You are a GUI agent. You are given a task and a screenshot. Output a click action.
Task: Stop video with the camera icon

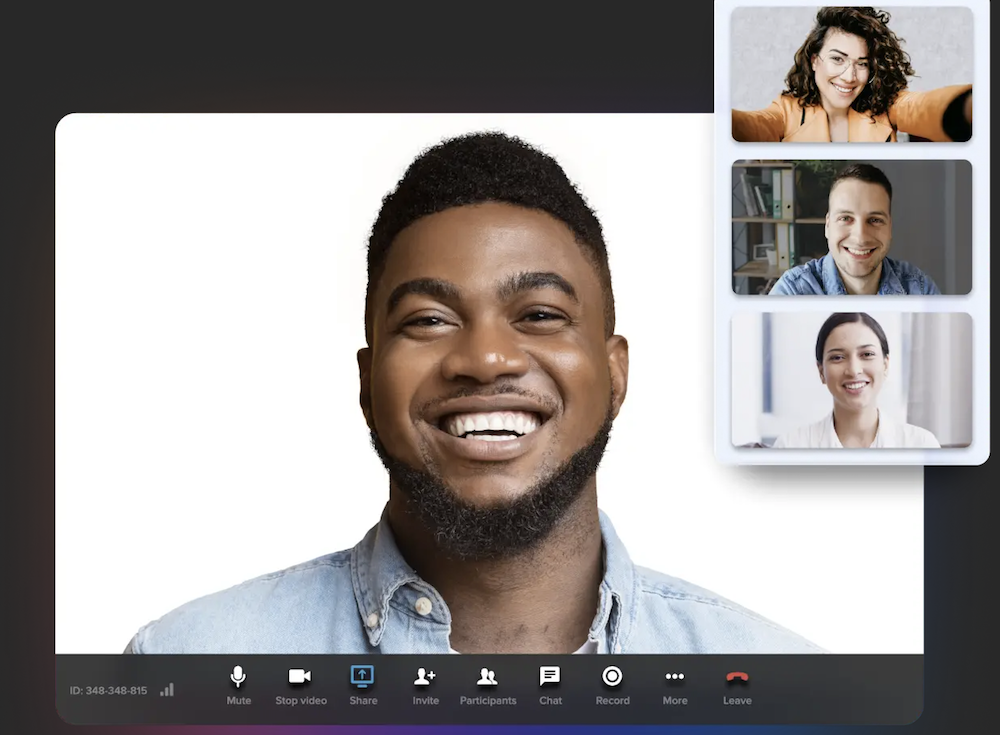tap(300, 685)
